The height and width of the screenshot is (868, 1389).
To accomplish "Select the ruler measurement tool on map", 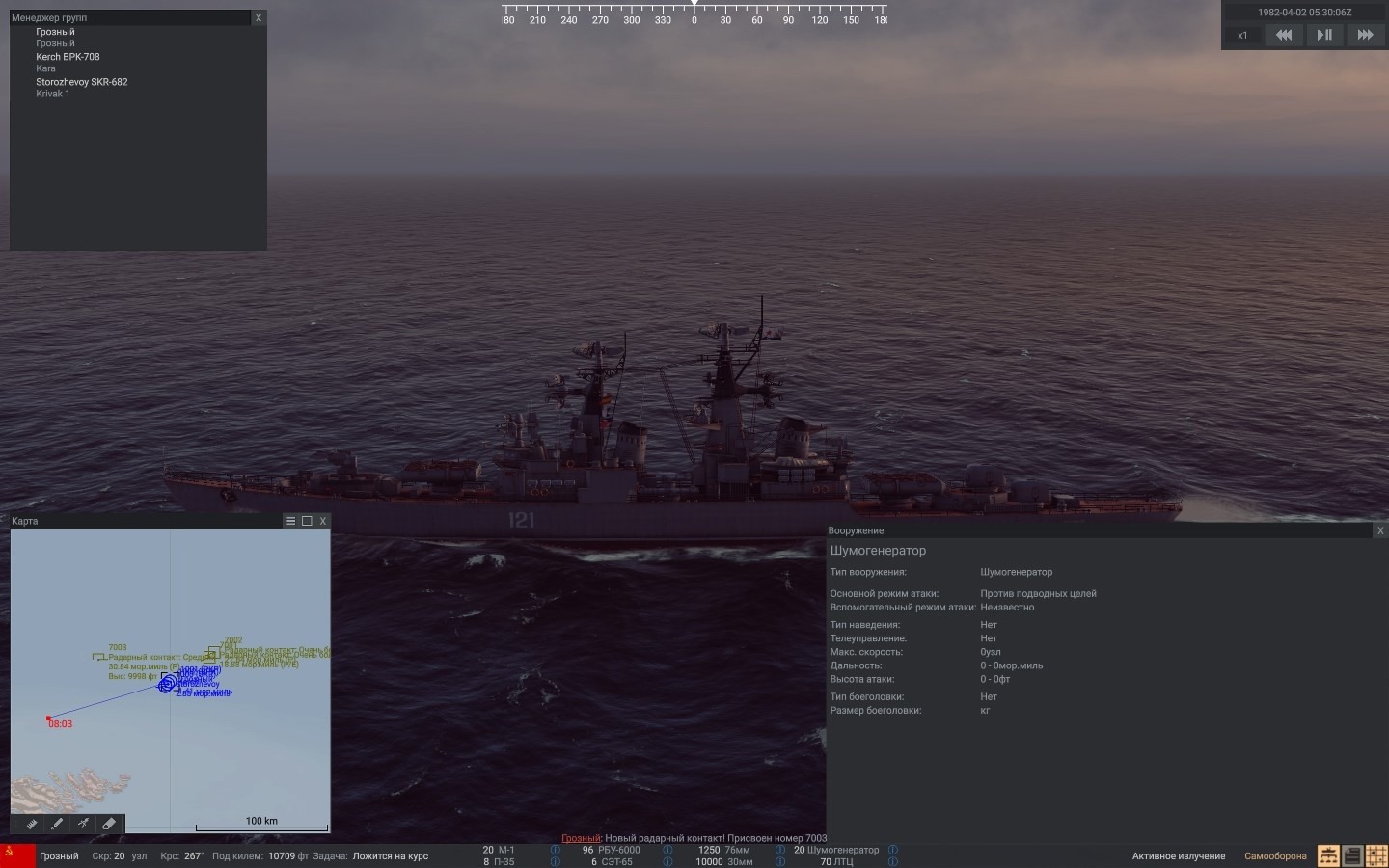I will point(32,824).
